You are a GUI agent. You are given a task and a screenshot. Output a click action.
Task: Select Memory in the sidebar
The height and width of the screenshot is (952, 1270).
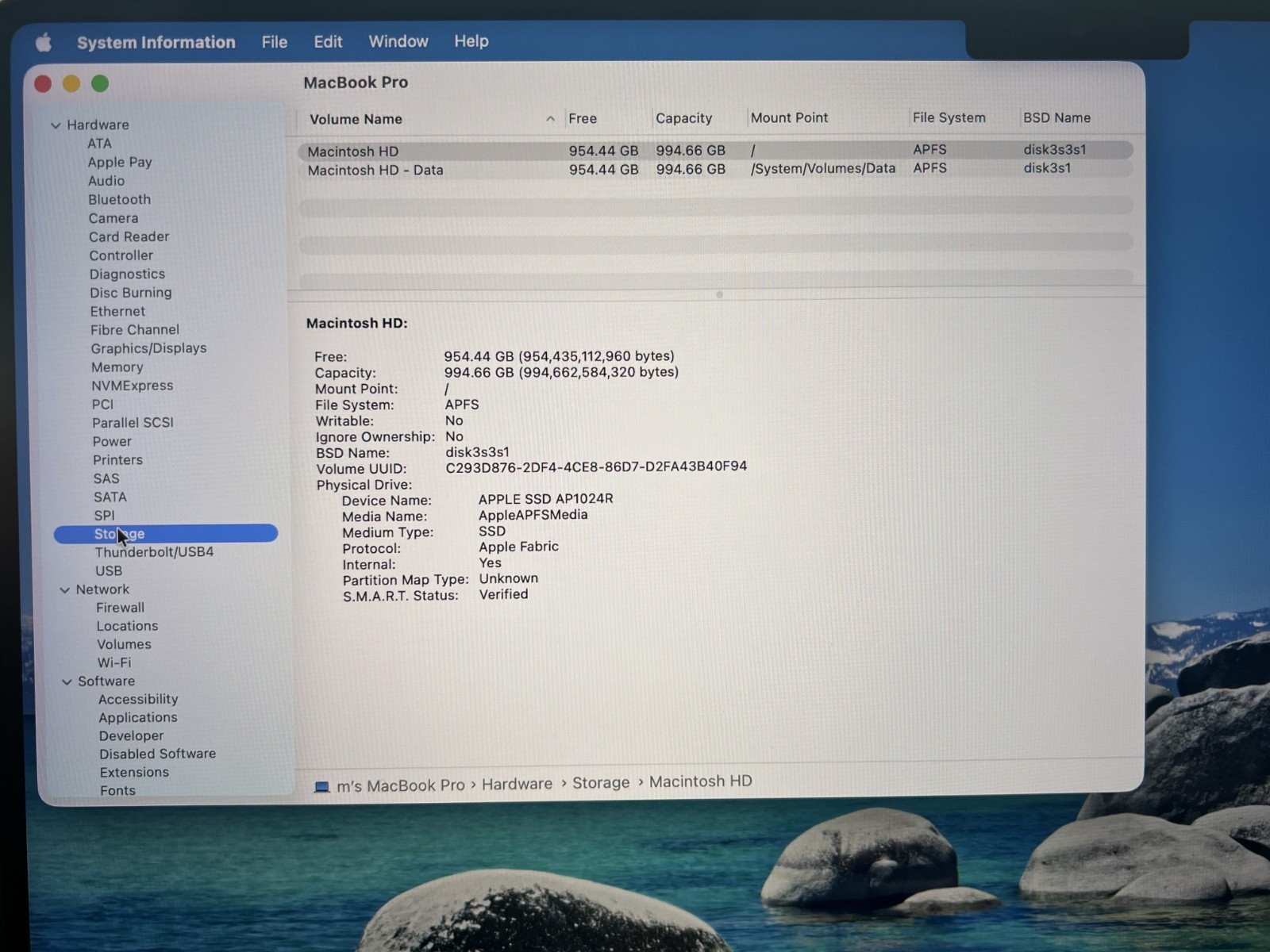[117, 367]
